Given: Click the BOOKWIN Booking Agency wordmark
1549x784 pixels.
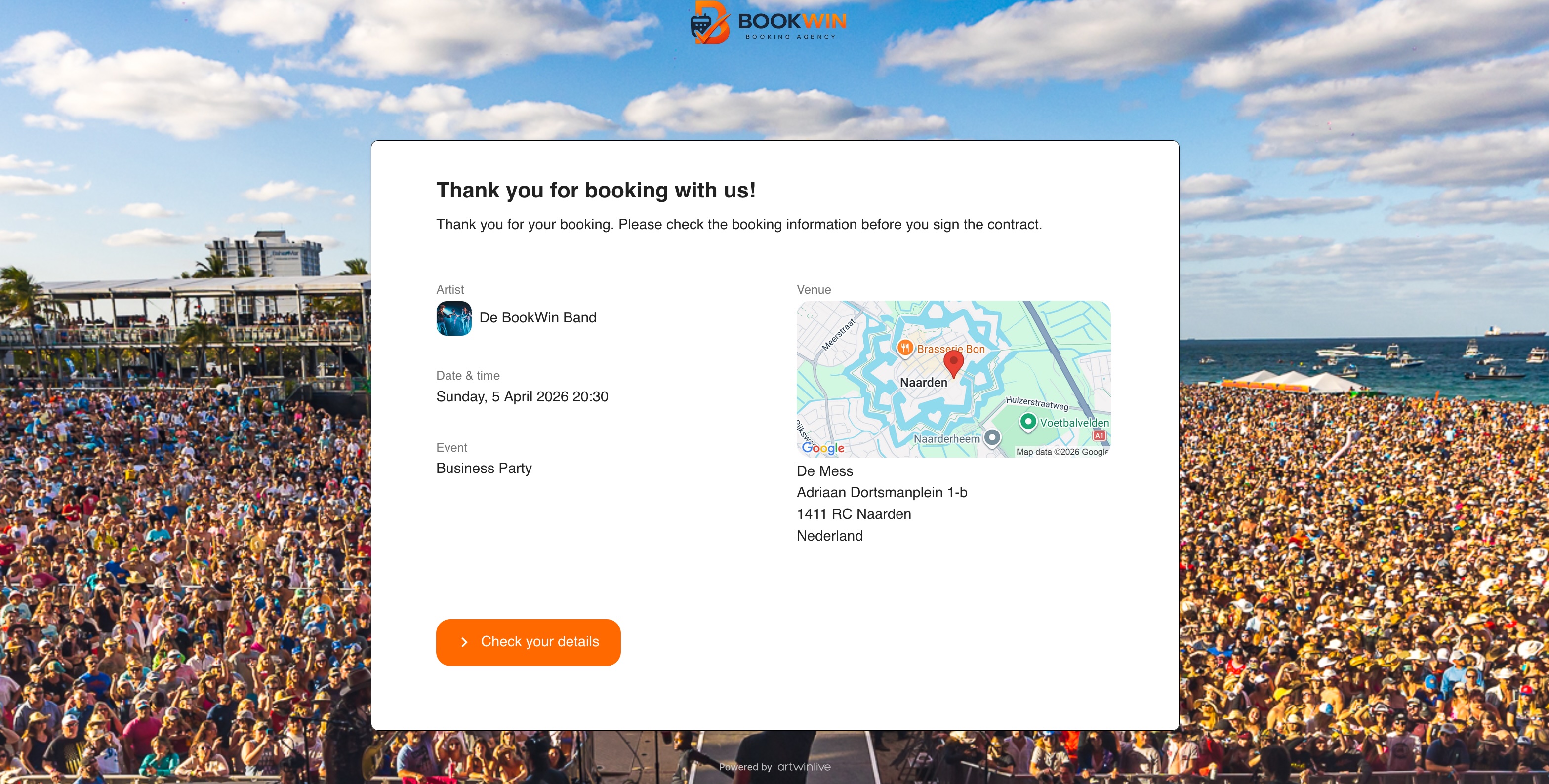Looking at the screenshot, I should (x=792, y=25).
